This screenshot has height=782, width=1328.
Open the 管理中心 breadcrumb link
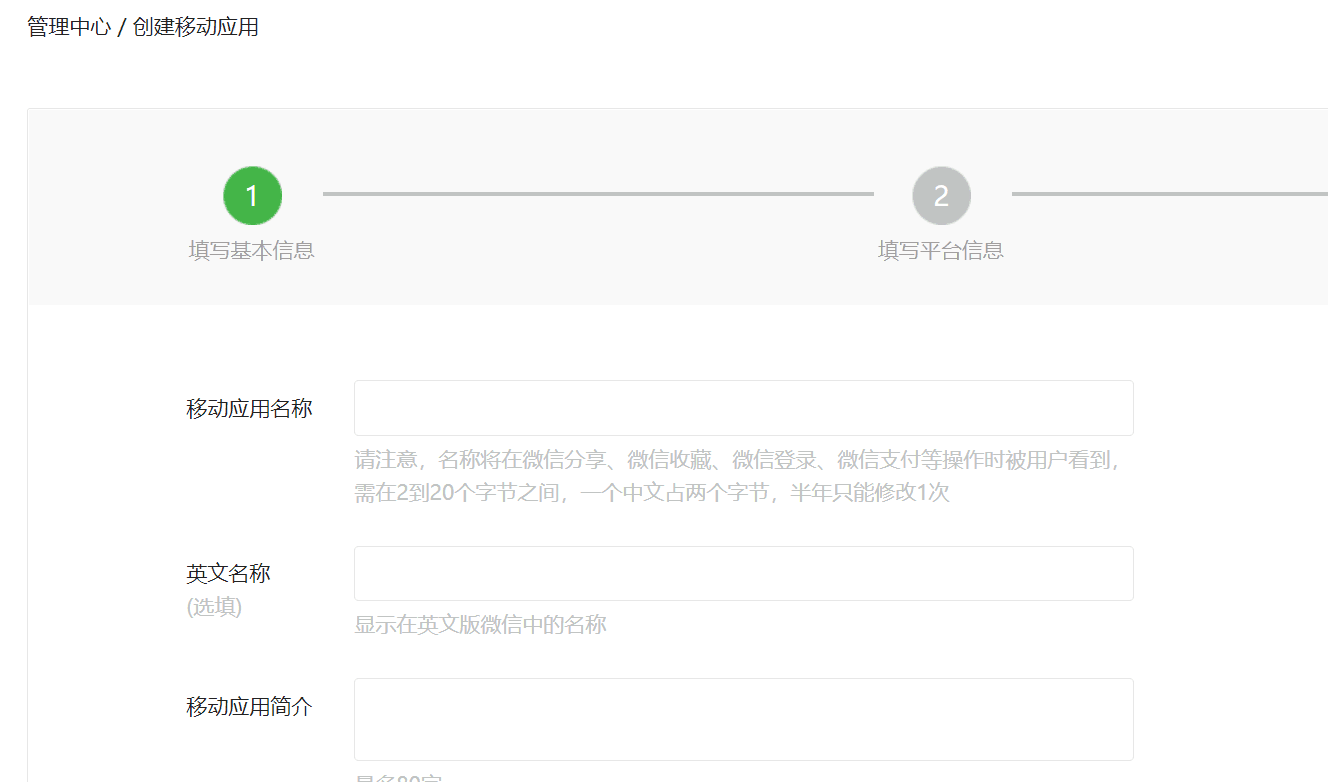click(69, 27)
